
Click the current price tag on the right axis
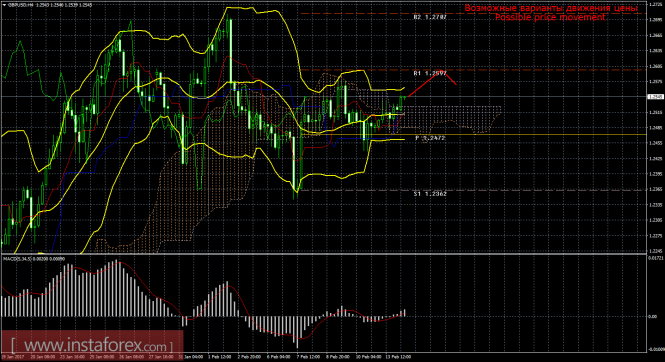(x=655, y=97)
